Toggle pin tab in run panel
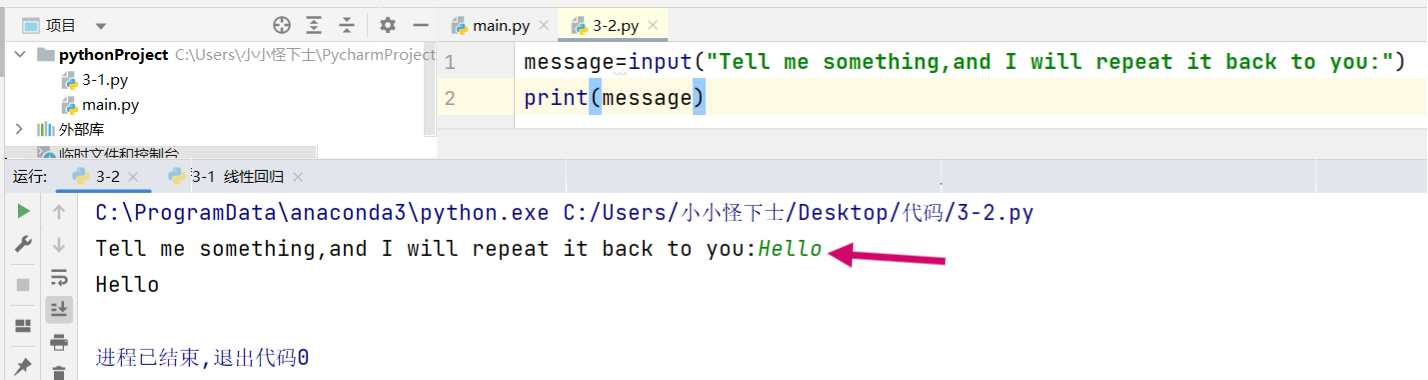Viewport: 1428px width, 380px height. click(23, 367)
